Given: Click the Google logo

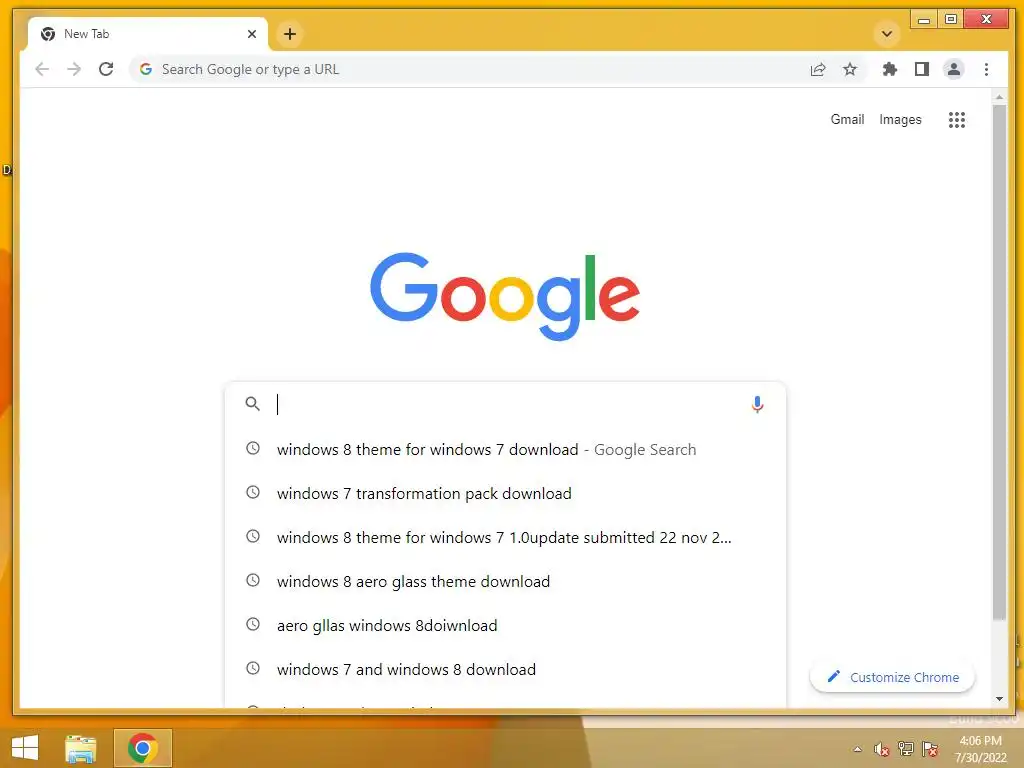Looking at the screenshot, I should click(505, 296).
